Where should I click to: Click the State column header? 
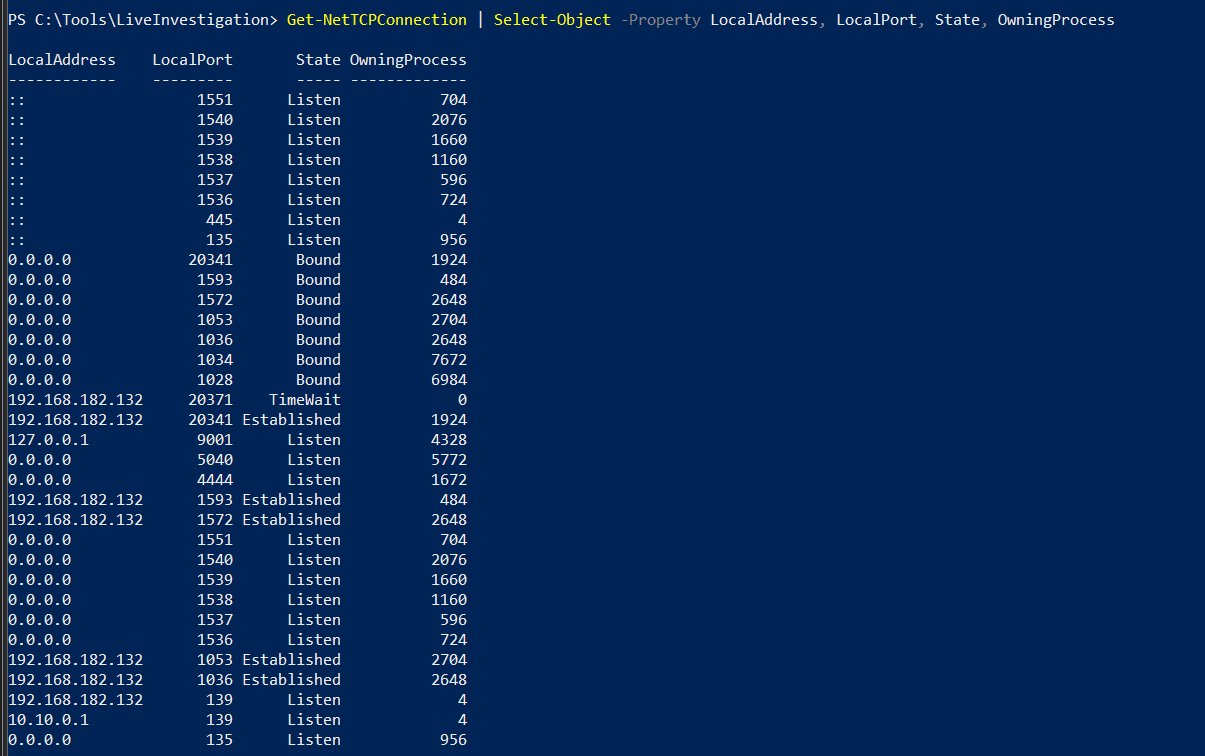pyautogui.click(x=318, y=60)
